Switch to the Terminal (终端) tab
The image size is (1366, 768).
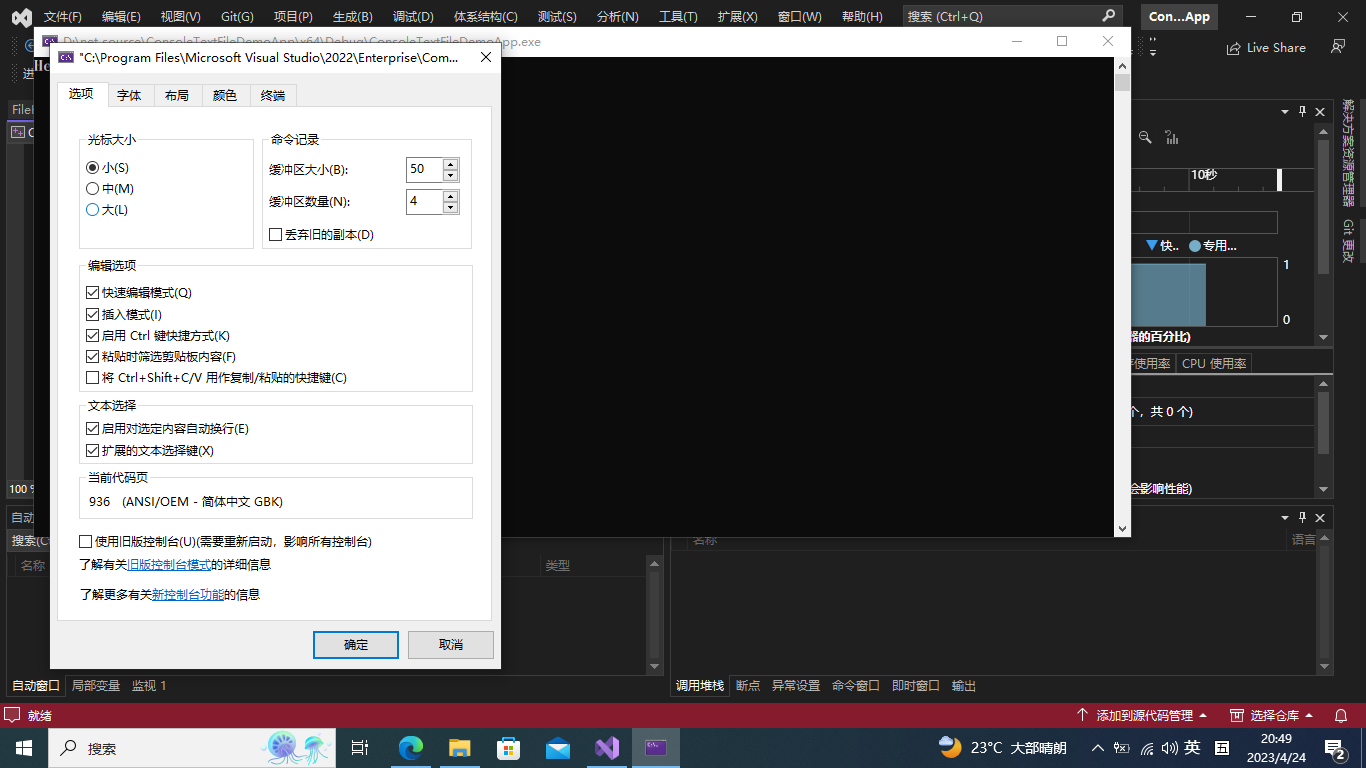click(273, 95)
